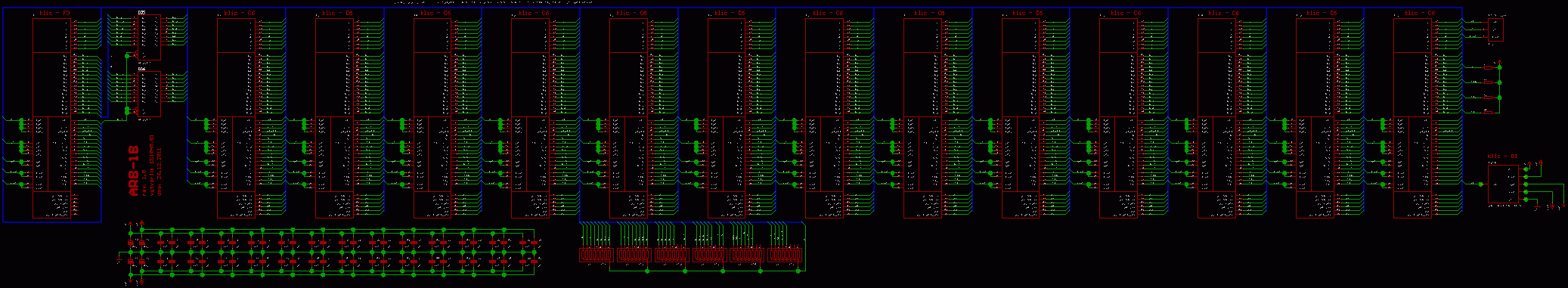Click the red ARB-16 title text
1568x288 pixels.
134,172
